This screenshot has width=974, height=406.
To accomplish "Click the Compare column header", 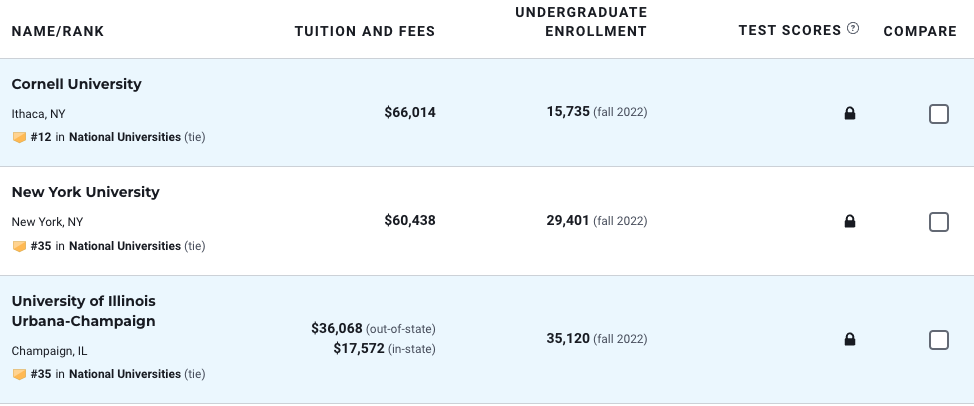I will click(920, 31).
